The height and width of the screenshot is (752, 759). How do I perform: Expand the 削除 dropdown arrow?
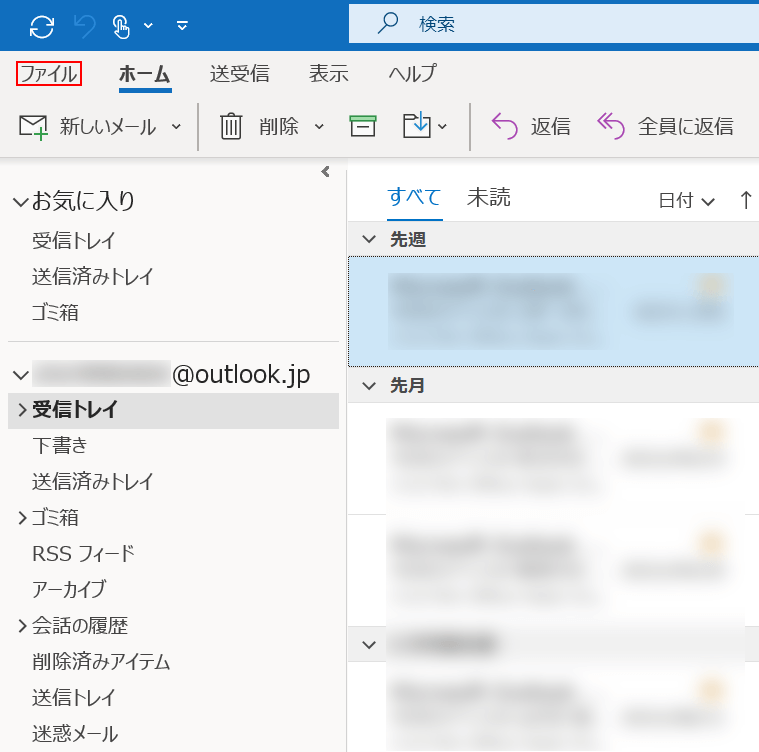pyautogui.click(x=319, y=127)
